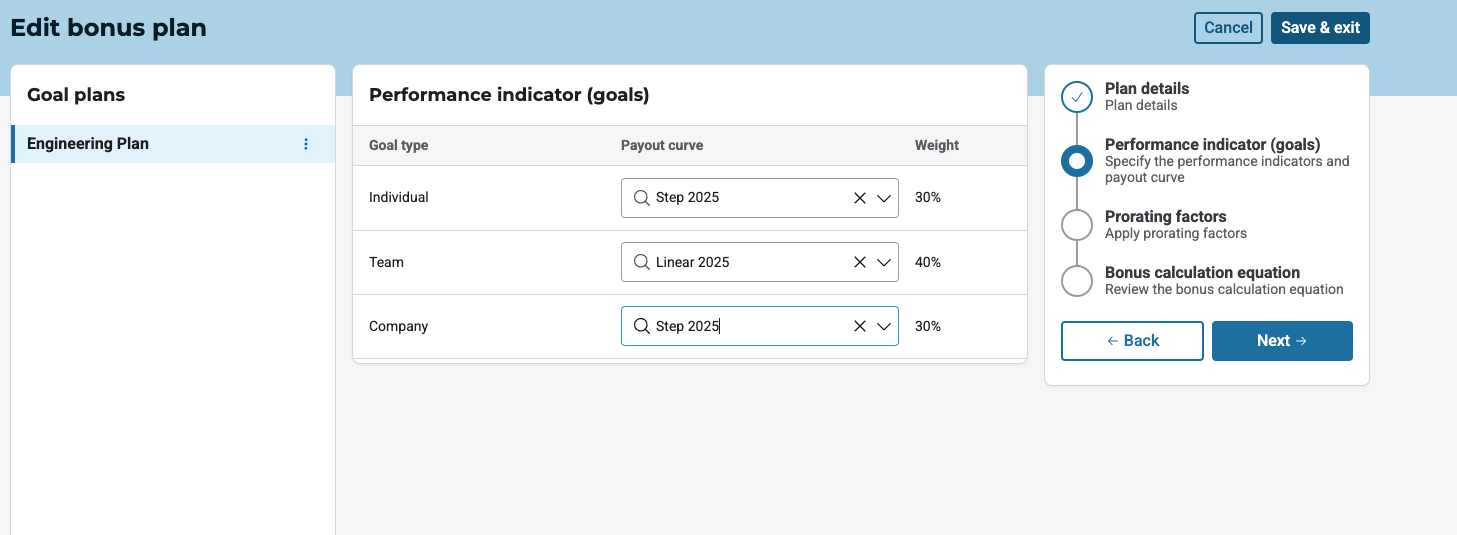Open the Engineering Plan three-dot menu
Image resolution: width=1457 pixels, height=535 pixels.
tap(306, 144)
